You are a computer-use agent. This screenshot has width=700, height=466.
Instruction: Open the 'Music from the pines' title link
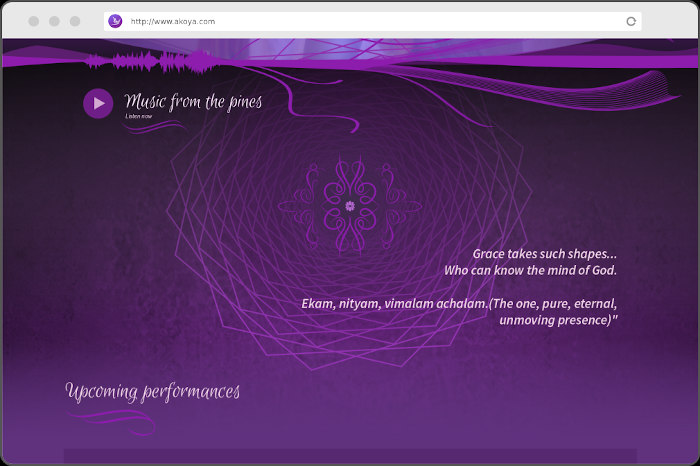pyautogui.click(x=193, y=101)
